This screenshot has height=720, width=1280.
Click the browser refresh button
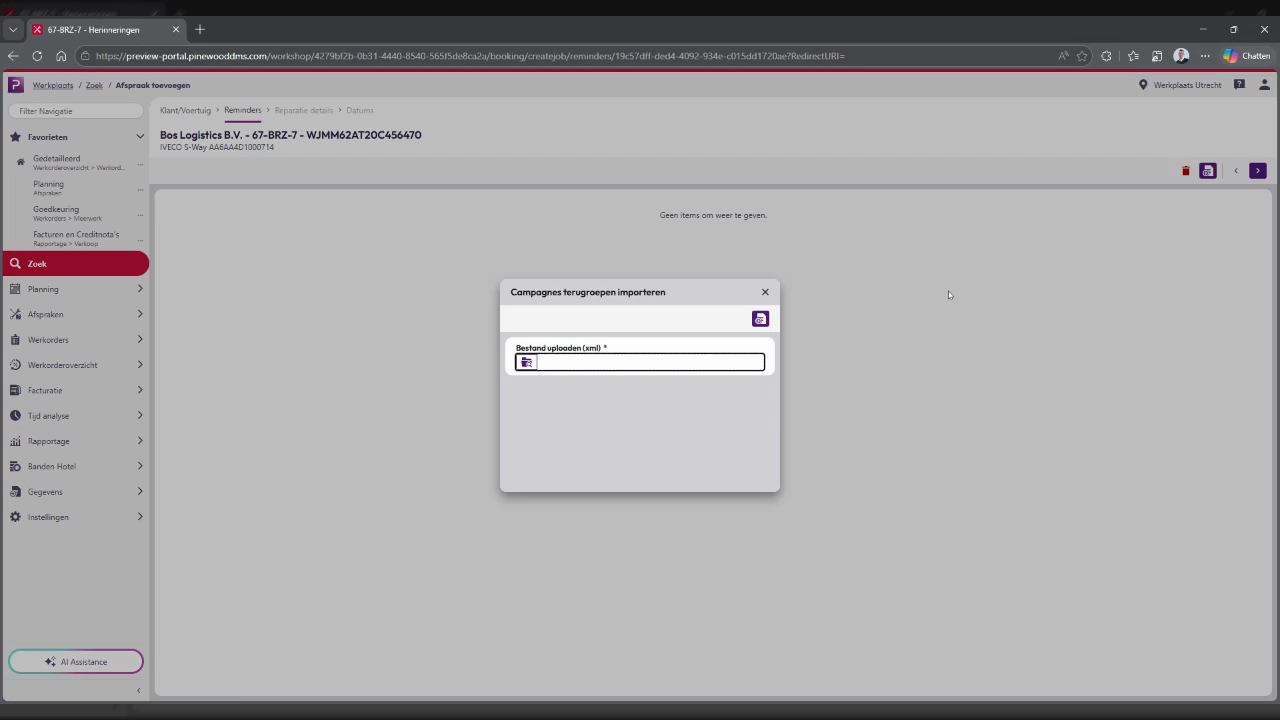tap(37, 56)
